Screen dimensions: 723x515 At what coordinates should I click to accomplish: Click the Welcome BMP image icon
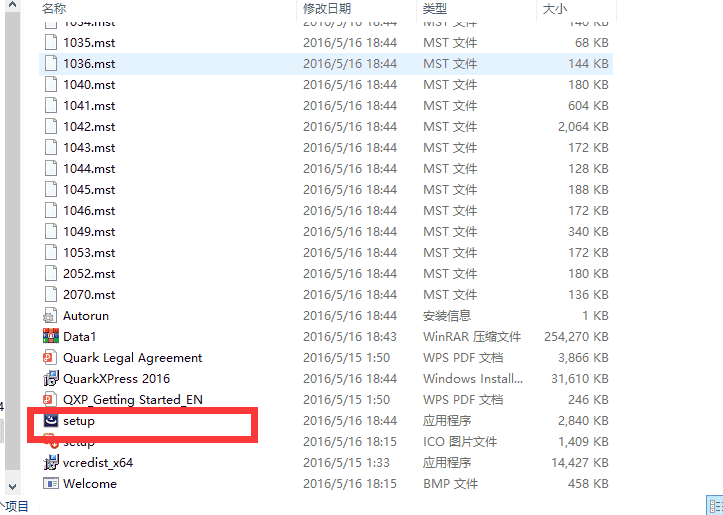(51, 483)
